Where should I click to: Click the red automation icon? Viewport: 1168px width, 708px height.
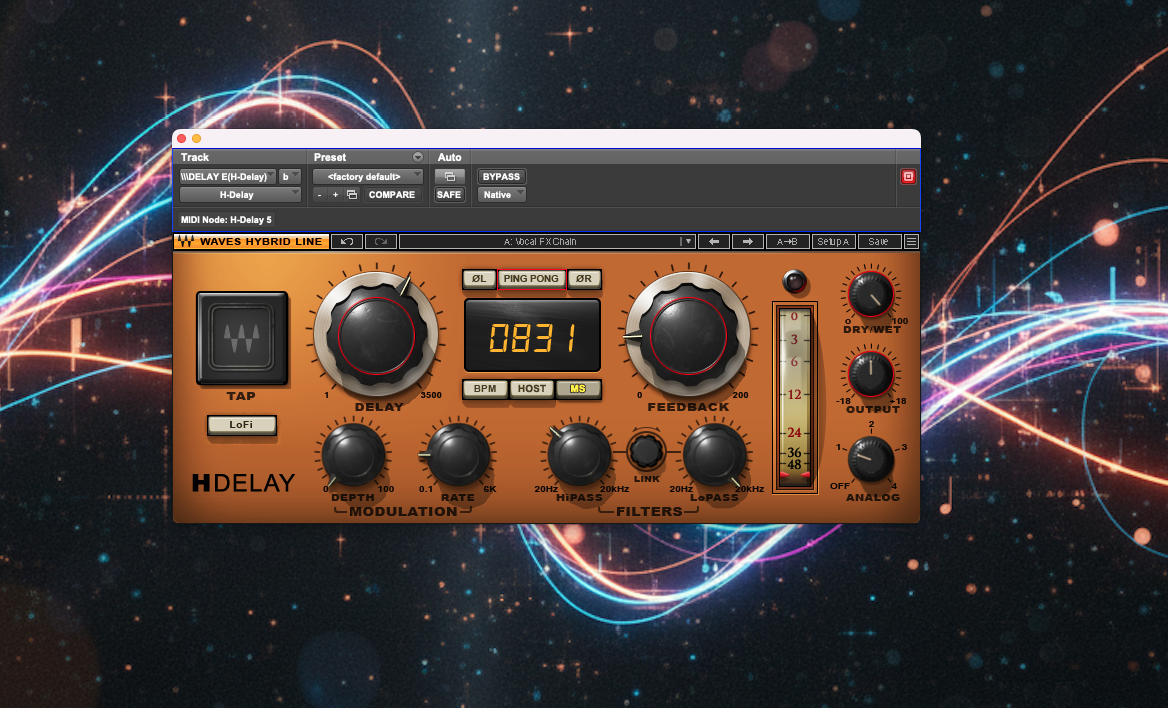908,176
